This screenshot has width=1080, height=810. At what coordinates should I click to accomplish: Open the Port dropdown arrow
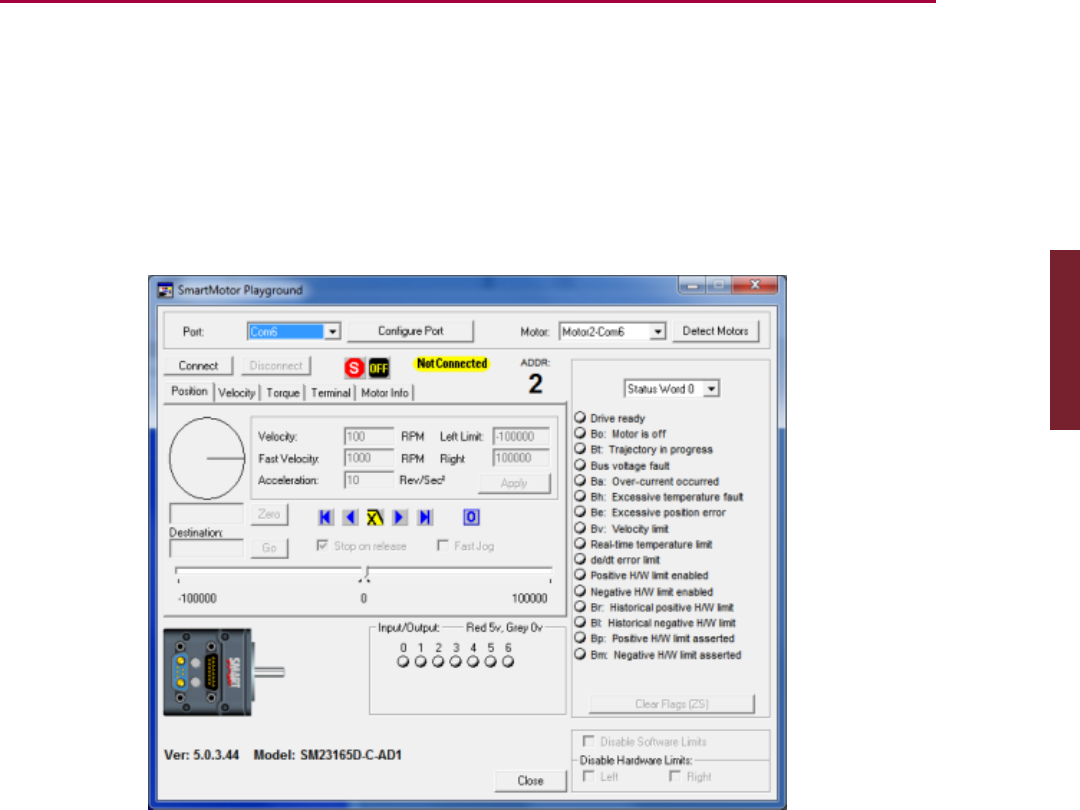[333, 331]
